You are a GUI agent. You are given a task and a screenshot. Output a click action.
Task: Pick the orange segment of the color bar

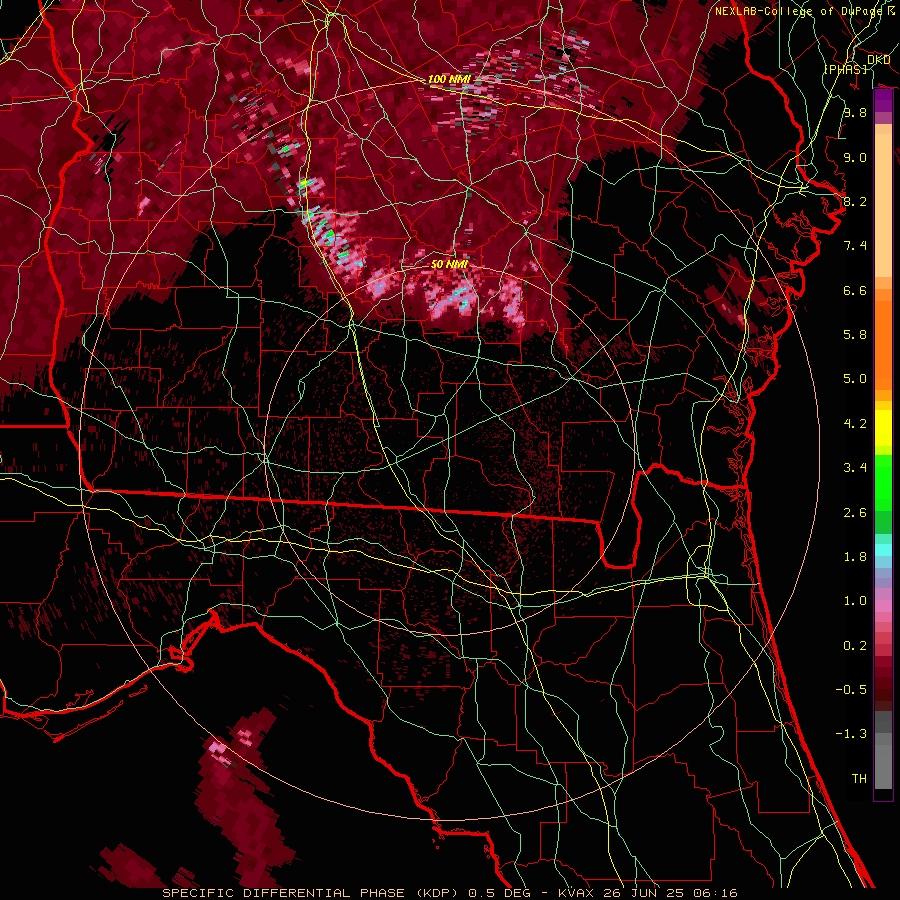point(883,344)
